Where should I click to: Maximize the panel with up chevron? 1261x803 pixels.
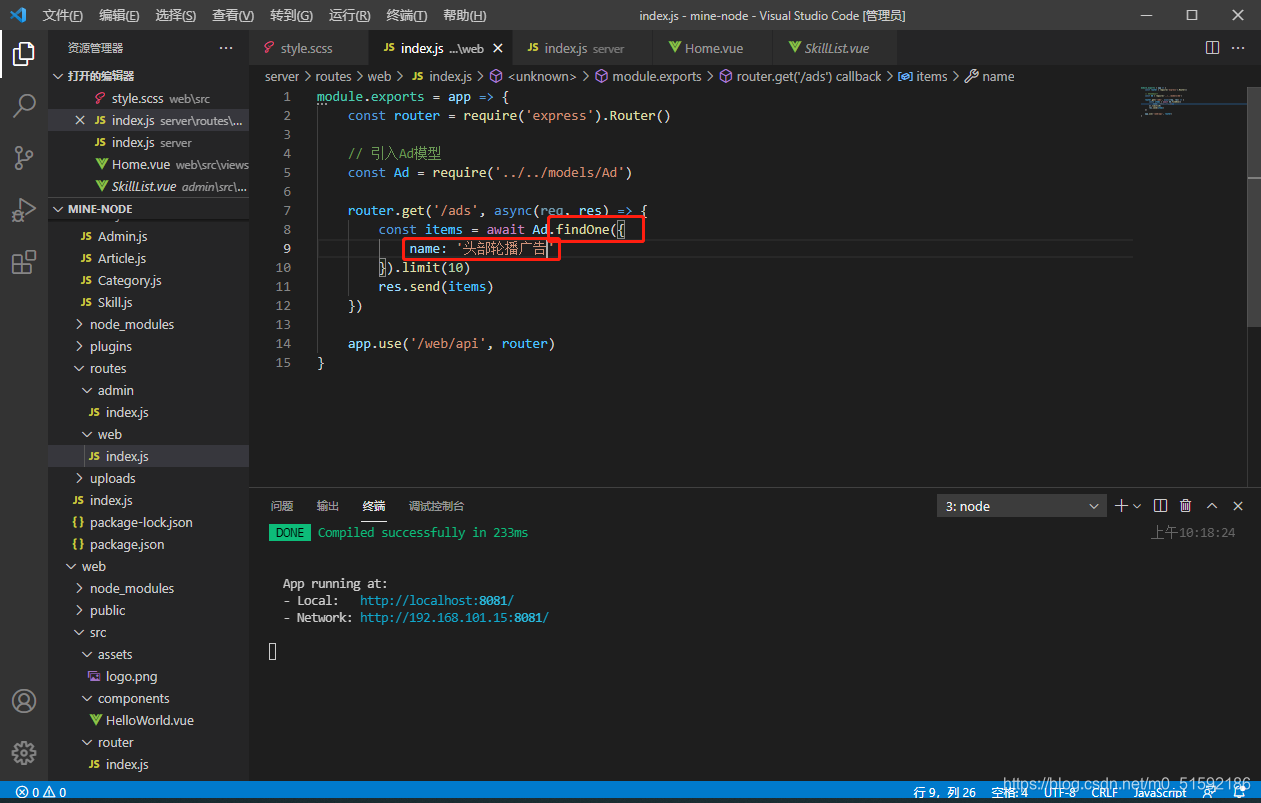[1212, 506]
